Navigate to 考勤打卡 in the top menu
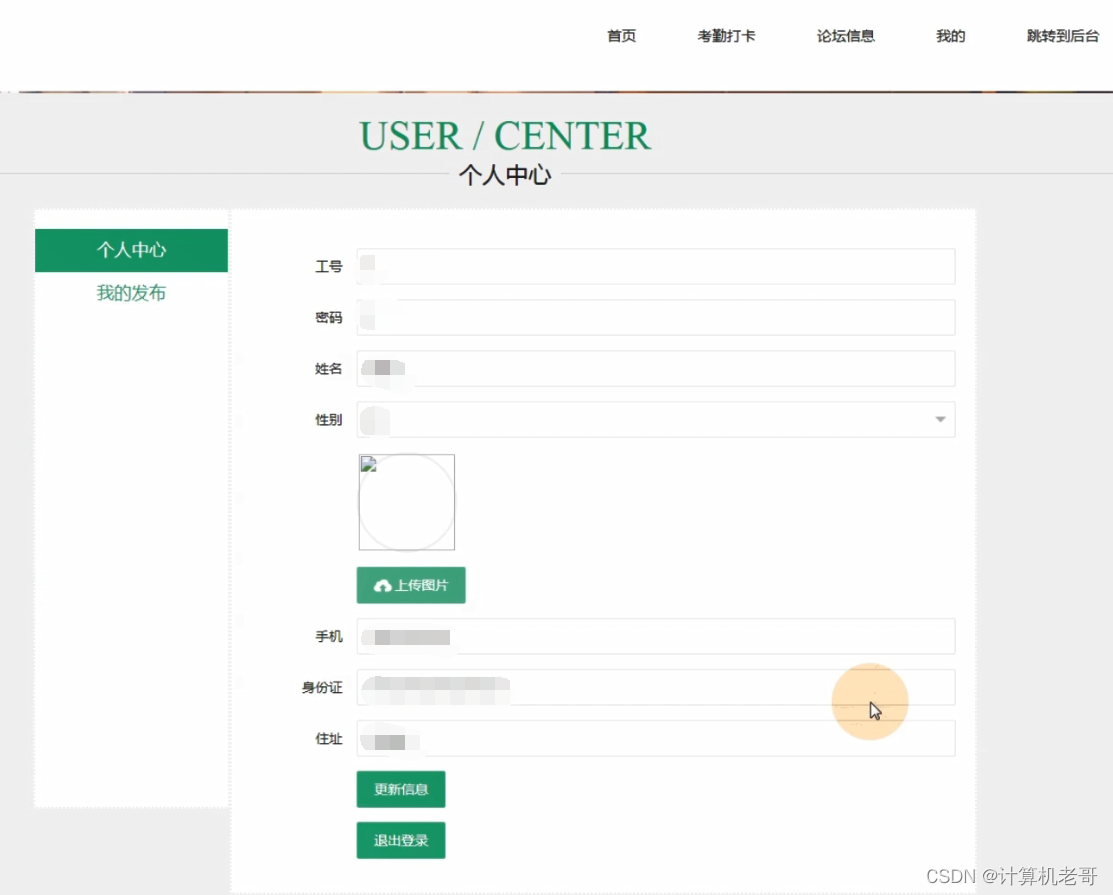The image size is (1113, 895). coord(727,36)
